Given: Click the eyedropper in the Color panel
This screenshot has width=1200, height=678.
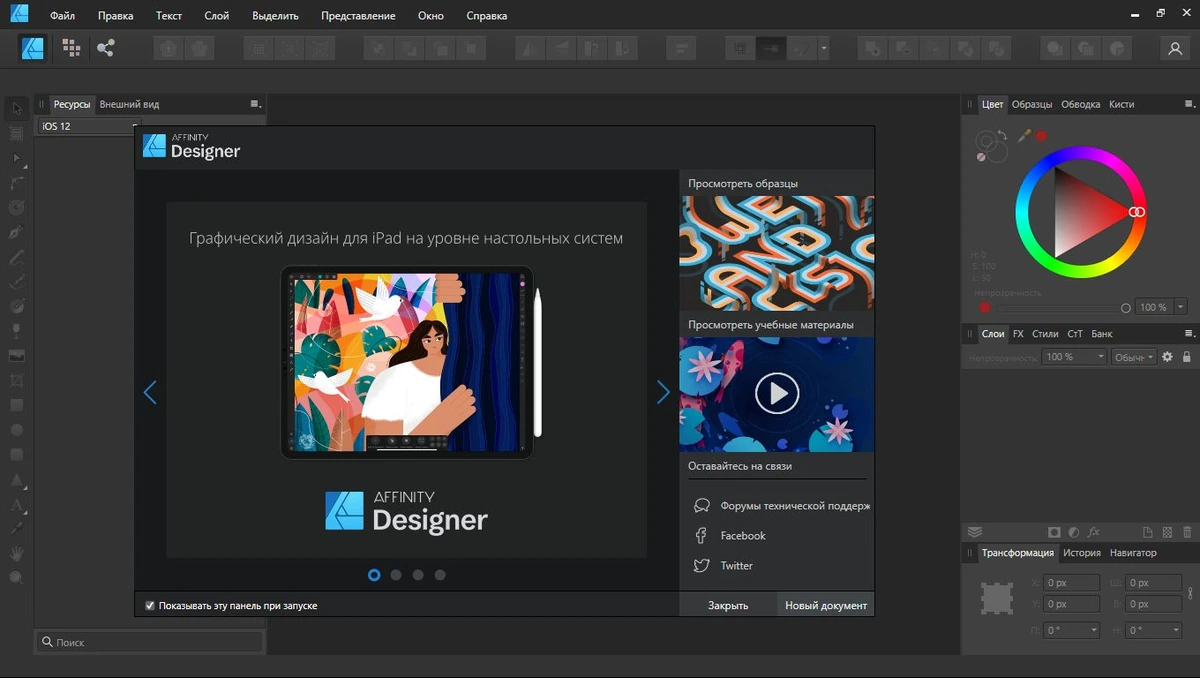Looking at the screenshot, I should click(1024, 135).
